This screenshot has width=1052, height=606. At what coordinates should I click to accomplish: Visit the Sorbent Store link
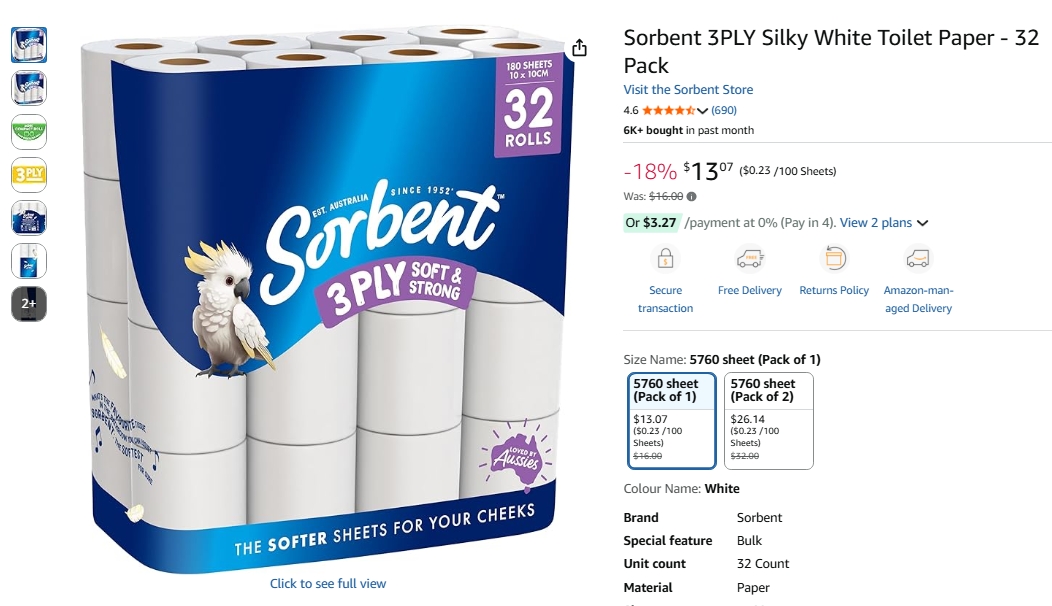[688, 90]
